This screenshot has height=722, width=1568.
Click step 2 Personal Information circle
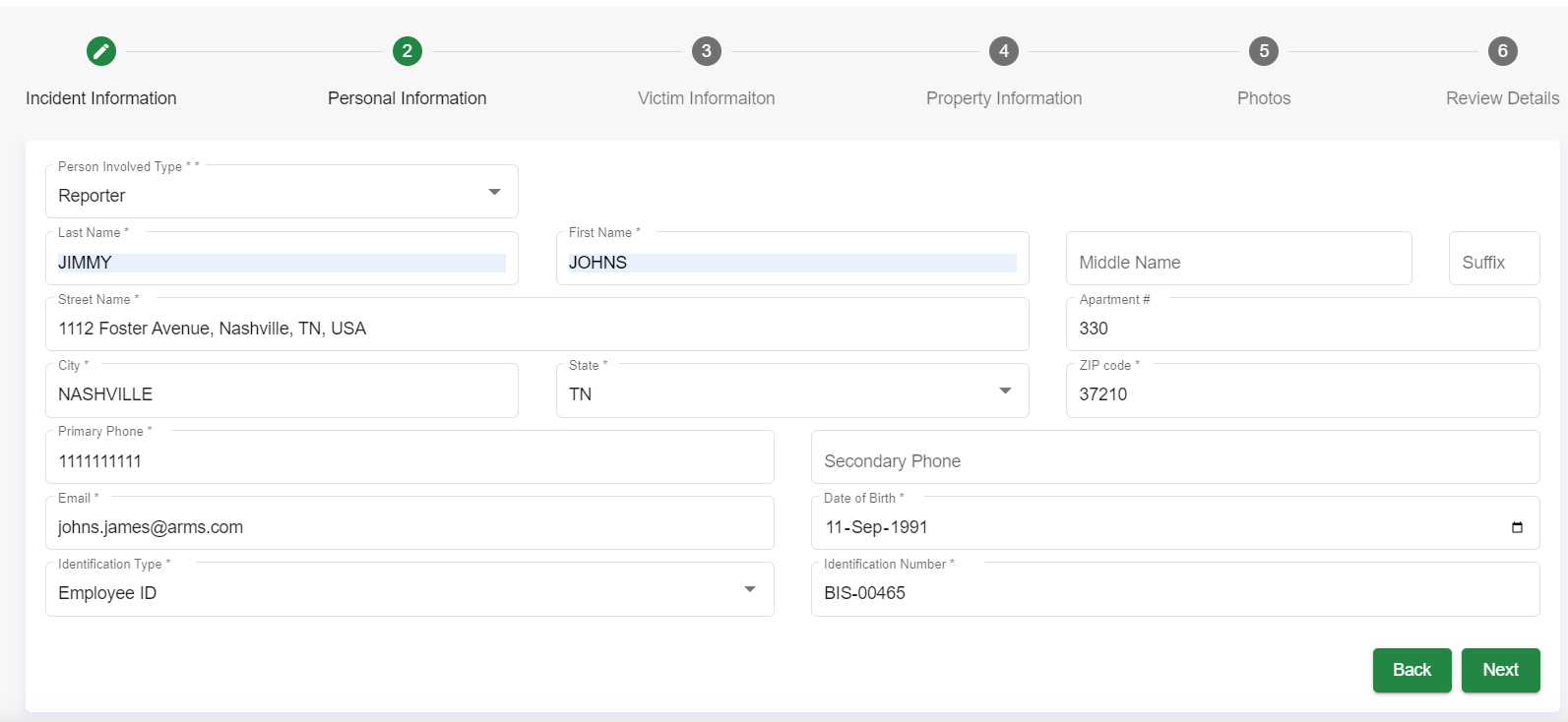pos(408,51)
